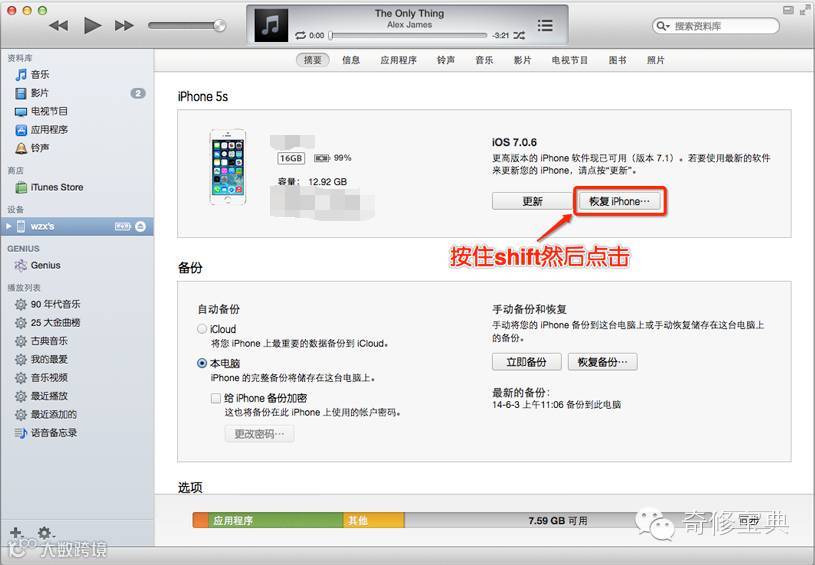
Task: Click the fast forward next track button
Action: point(124,25)
